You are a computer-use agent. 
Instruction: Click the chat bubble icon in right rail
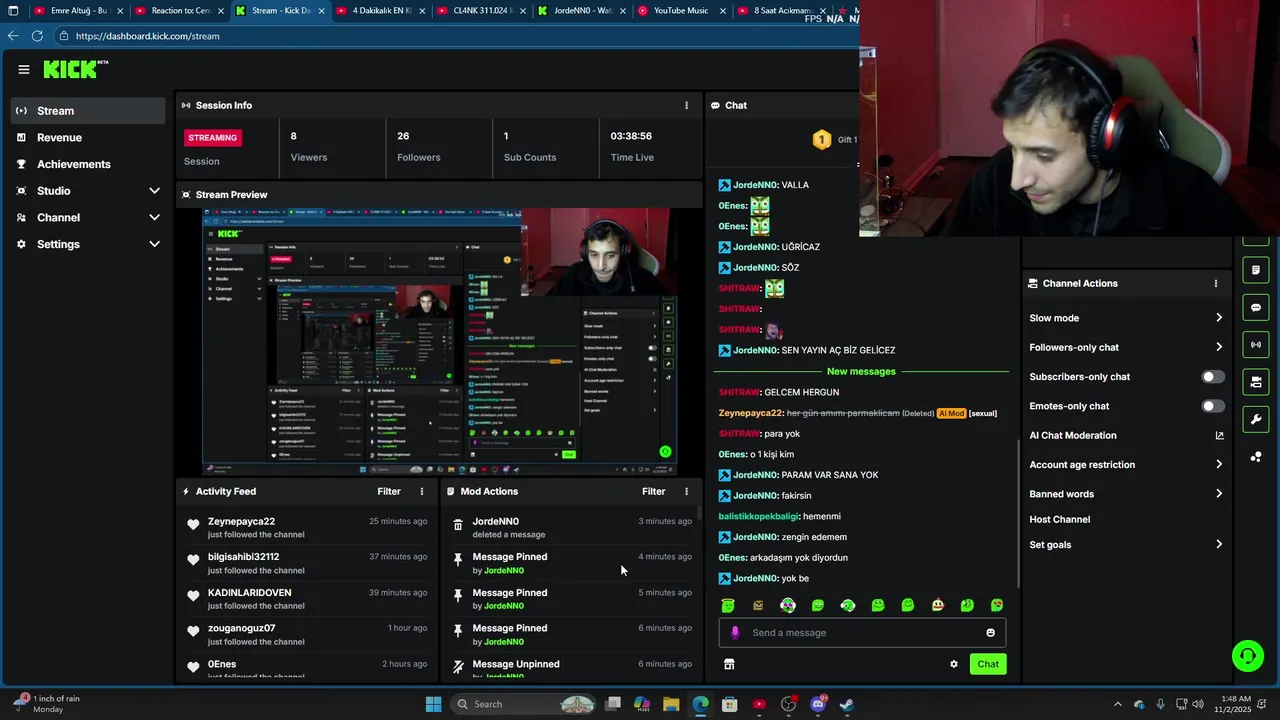(1256, 307)
